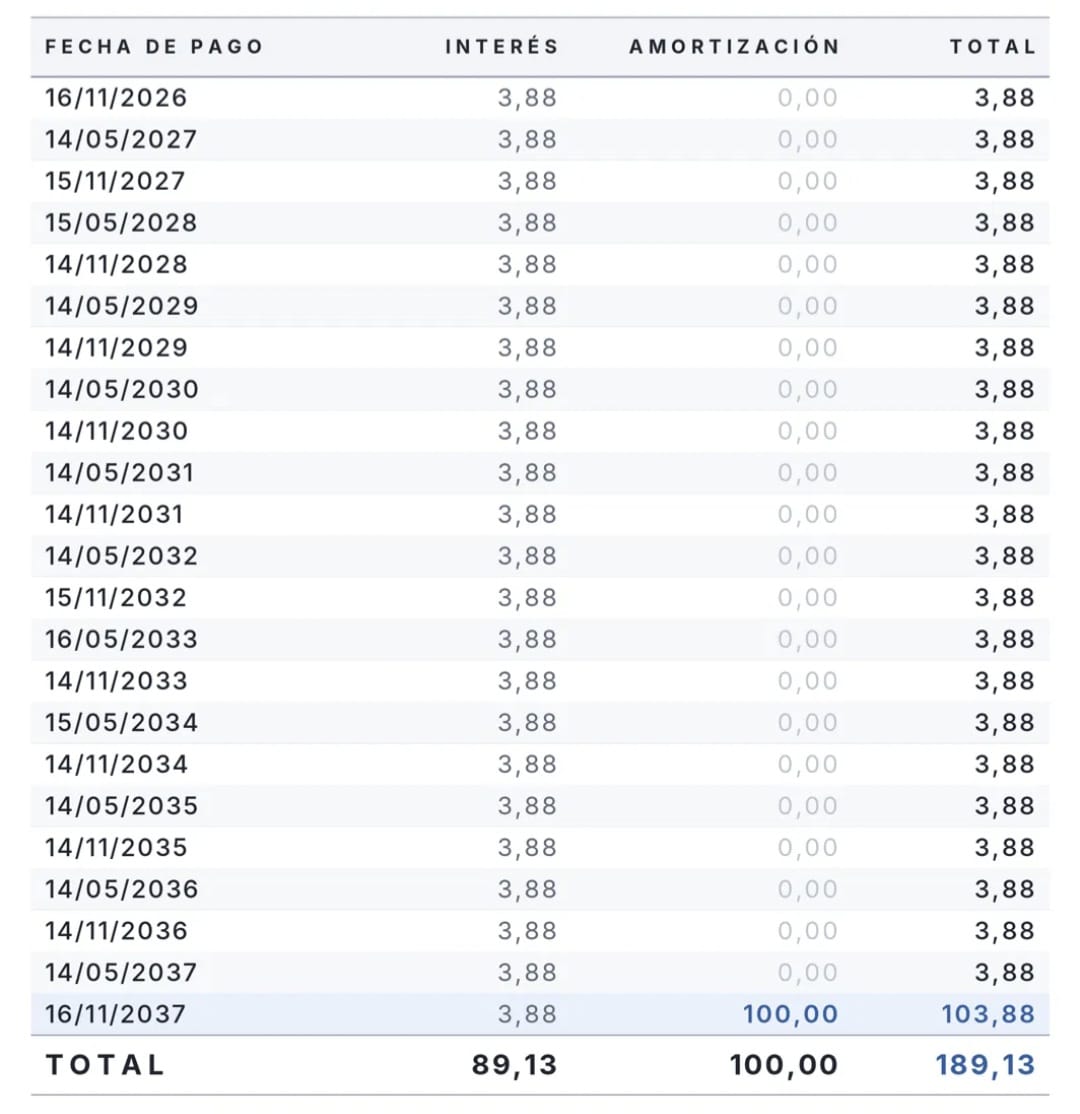Image resolution: width=1080 pixels, height=1114 pixels.
Task: Select the 16/11/2026 payment row date
Action: pyautogui.click(x=116, y=98)
